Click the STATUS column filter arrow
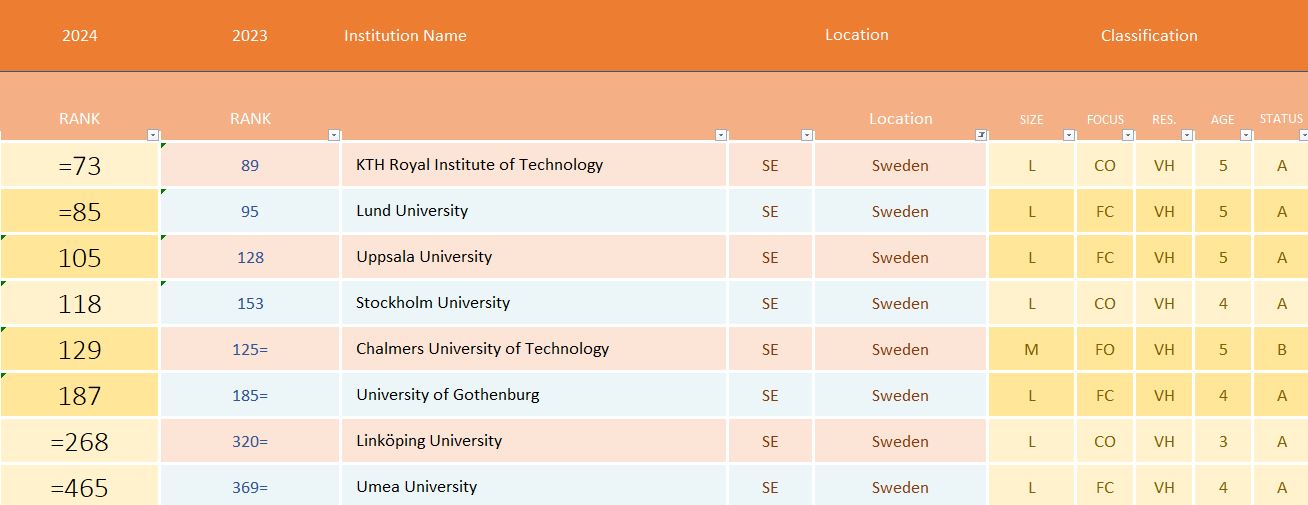This screenshot has height=505, width=1308. 1302,135
